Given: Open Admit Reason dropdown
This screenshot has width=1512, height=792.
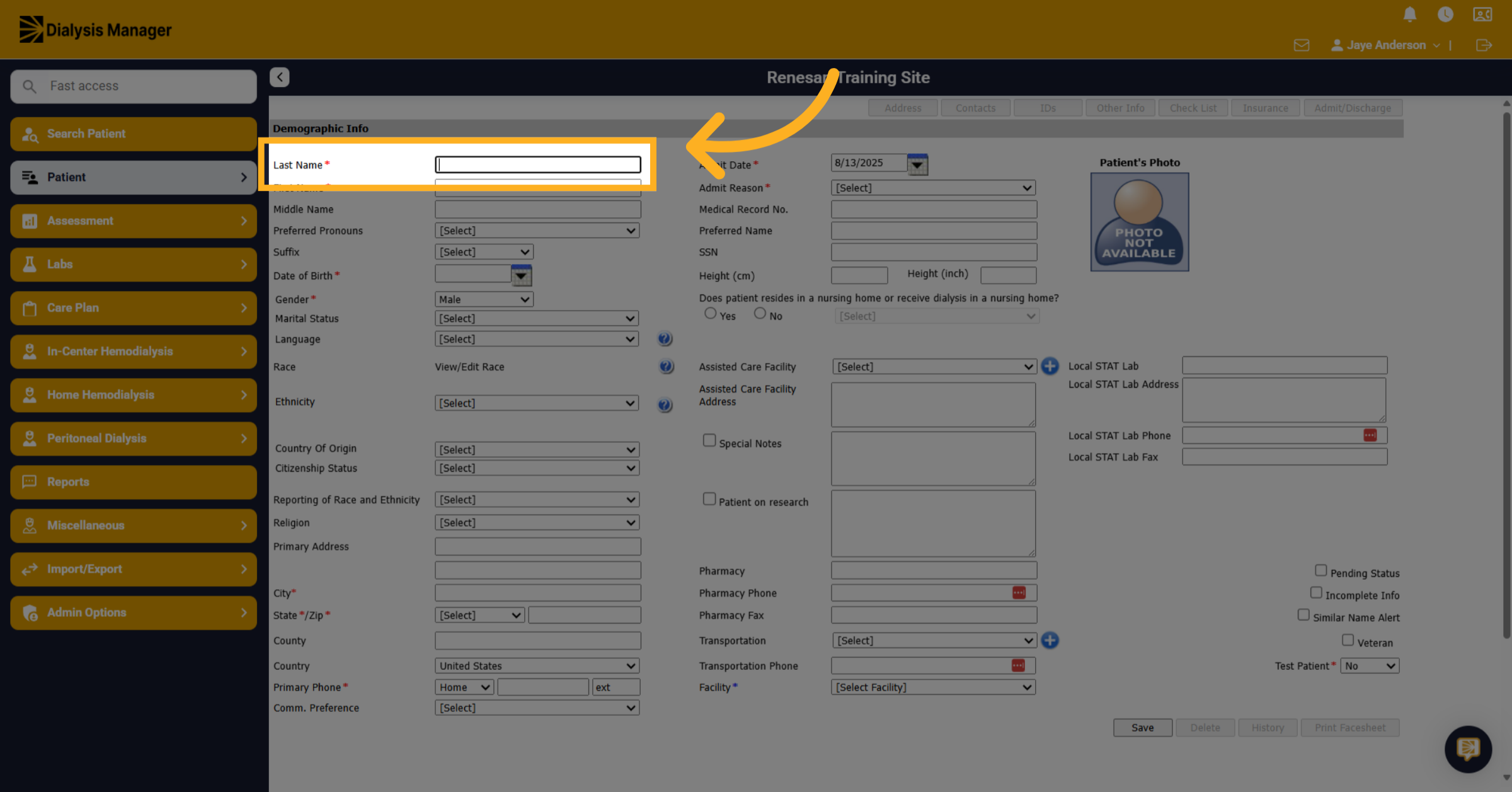Looking at the screenshot, I should (x=933, y=188).
